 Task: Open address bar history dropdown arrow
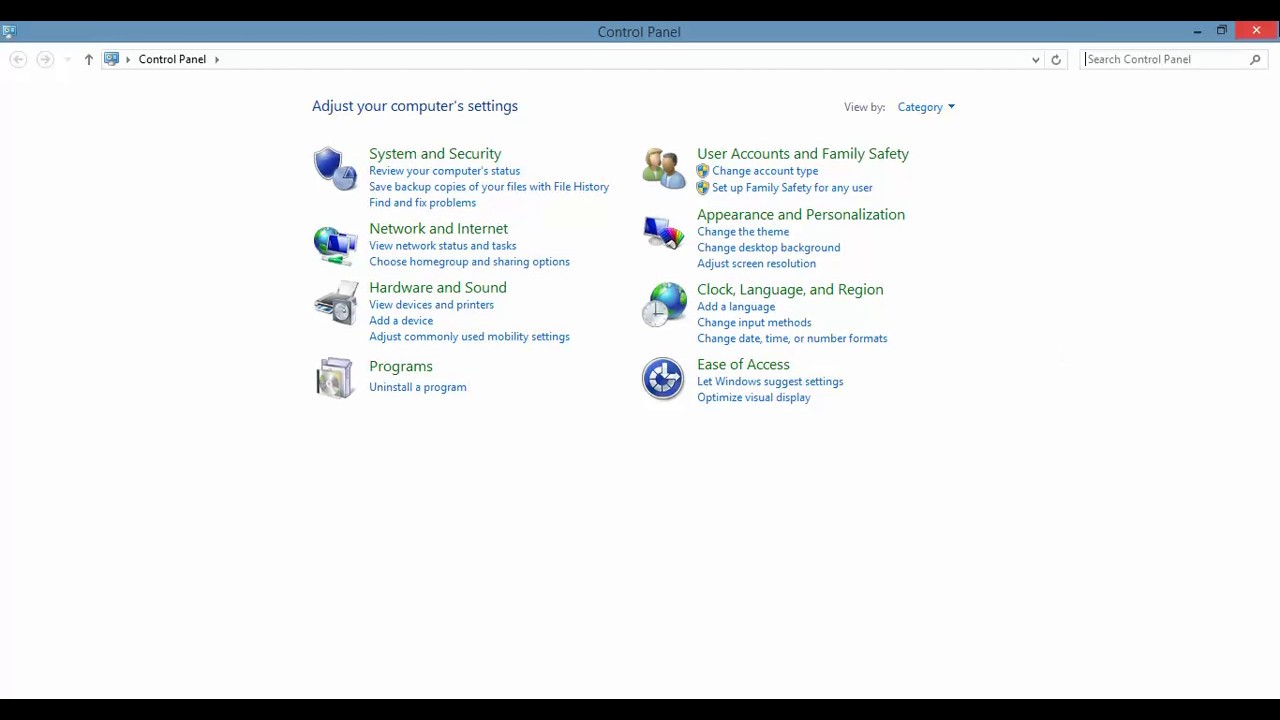click(1035, 59)
